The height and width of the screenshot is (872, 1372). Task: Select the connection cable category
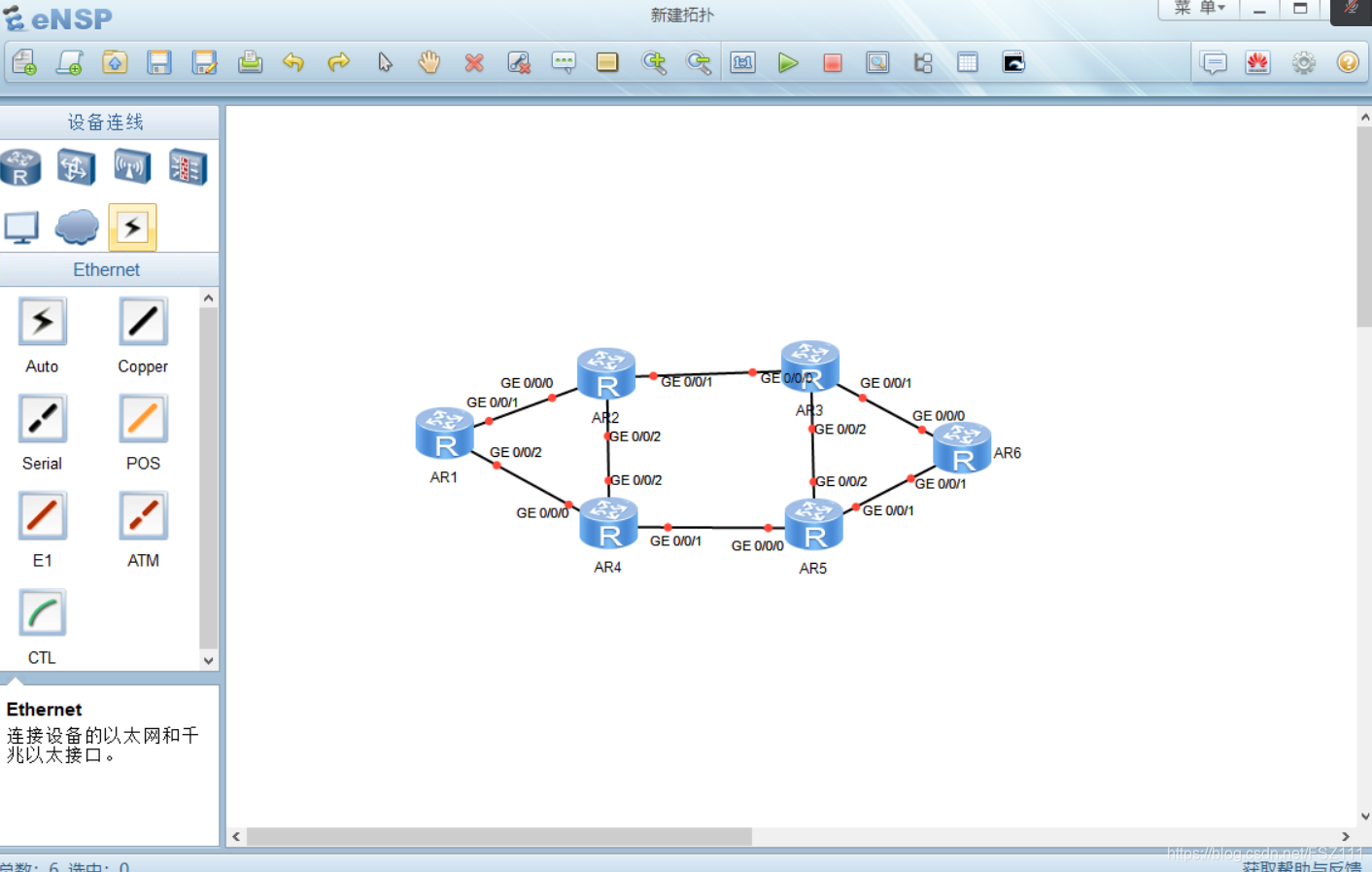point(132,227)
